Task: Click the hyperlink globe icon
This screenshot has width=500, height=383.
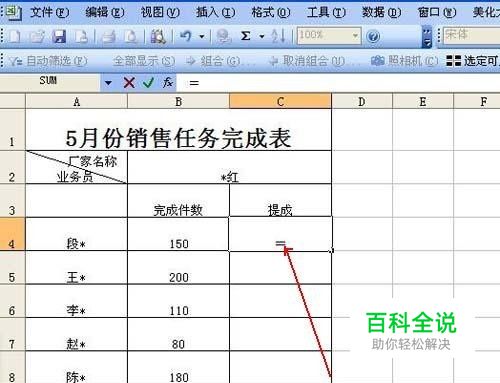Action: point(223,36)
